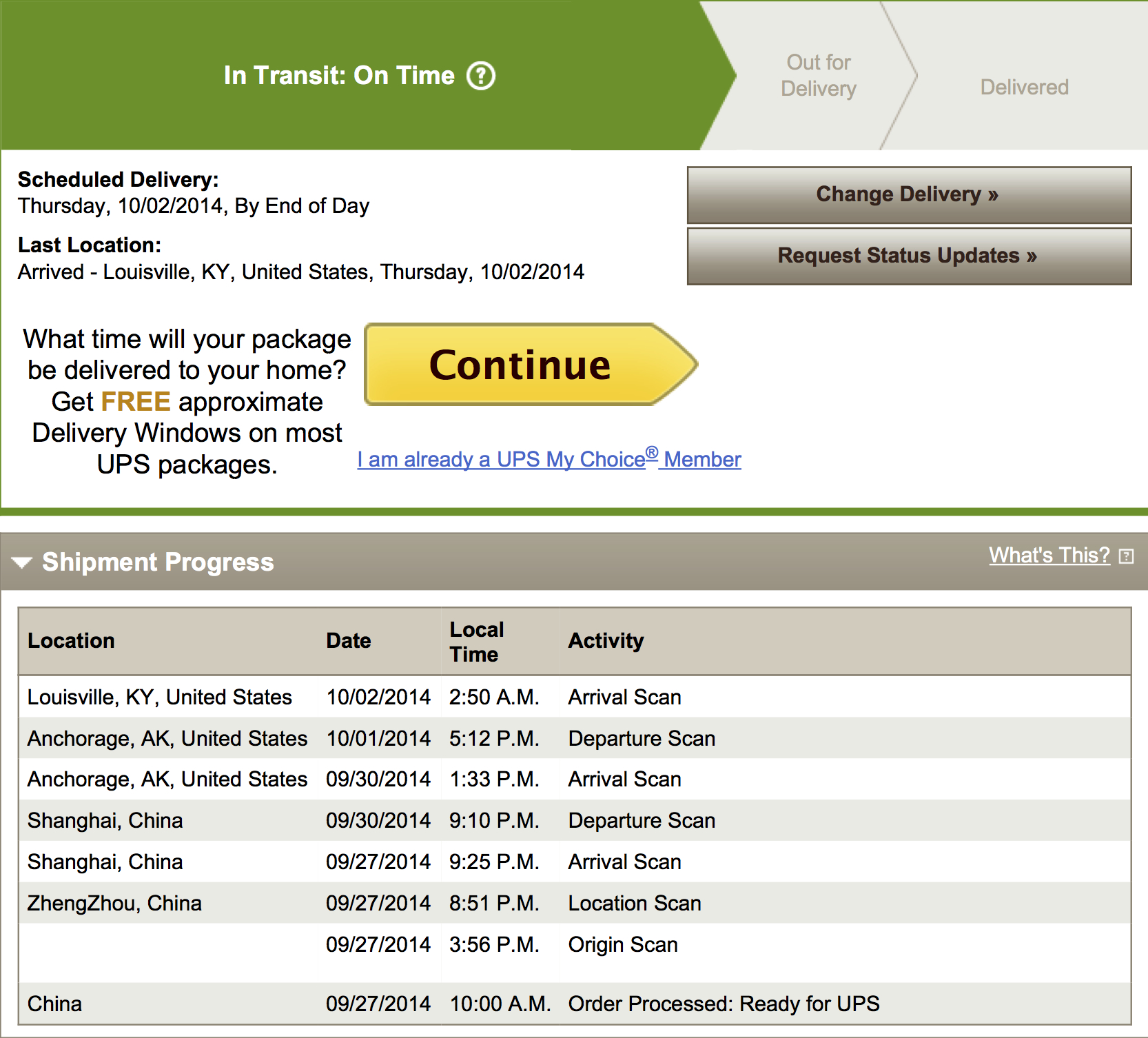
Task: Click the Location column header
Action: (71, 640)
